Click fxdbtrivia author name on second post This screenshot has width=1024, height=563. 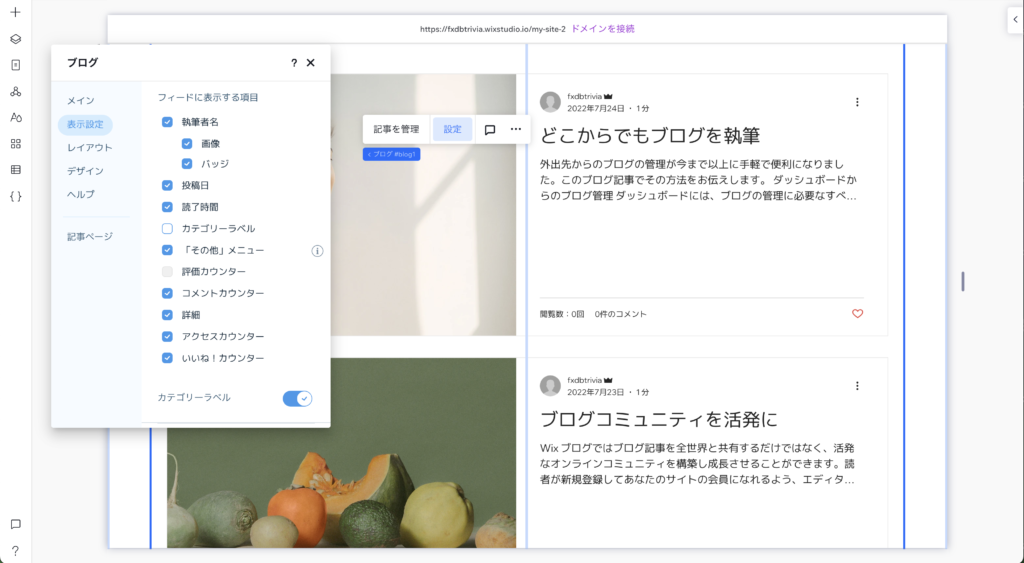point(584,380)
